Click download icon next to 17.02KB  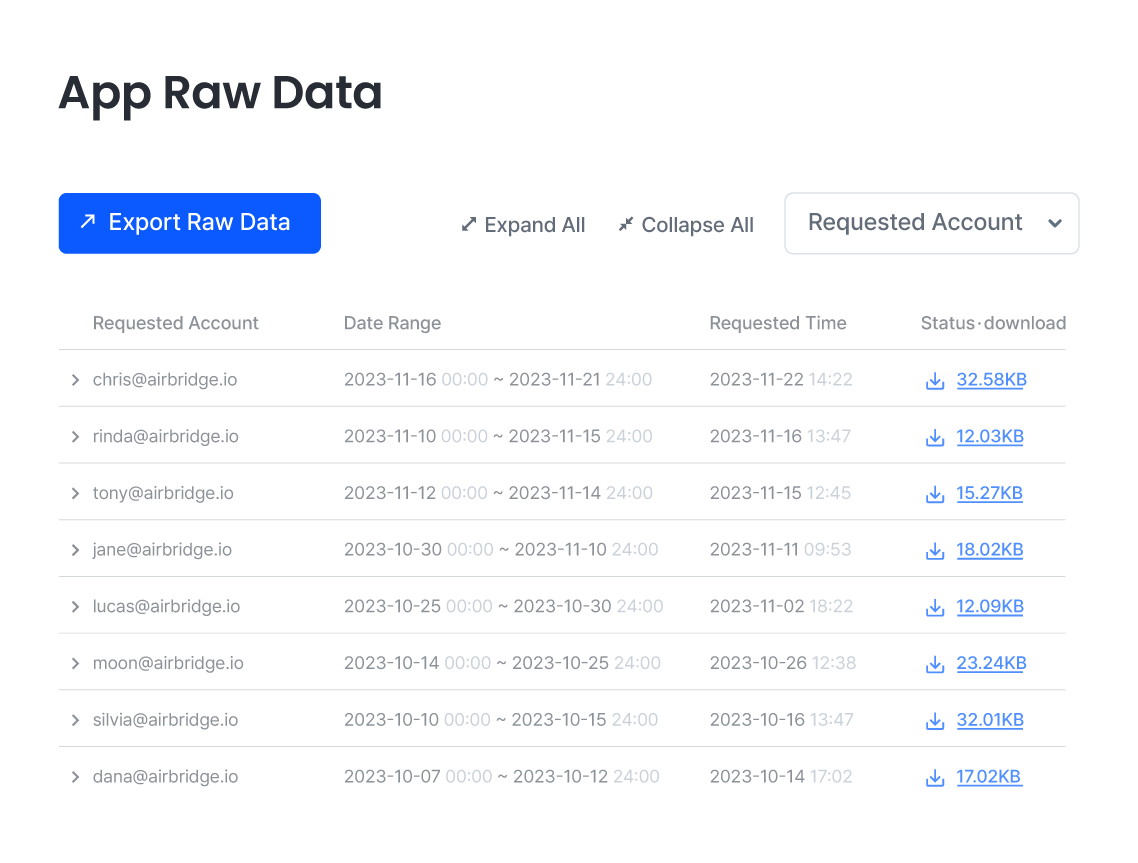pyautogui.click(x=935, y=777)
